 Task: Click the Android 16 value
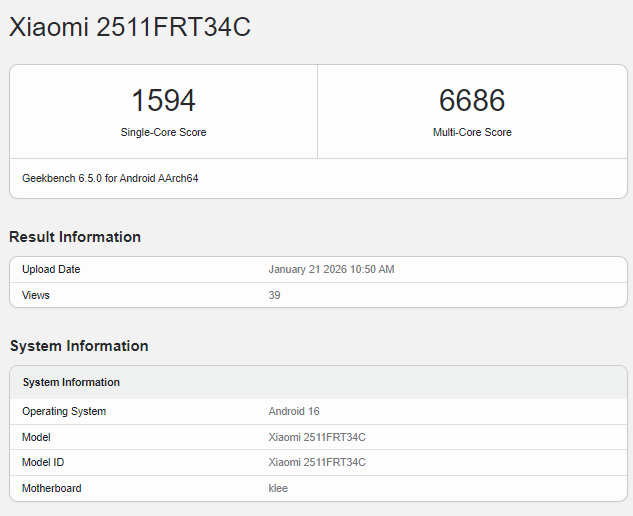click(x=294, y=411)
